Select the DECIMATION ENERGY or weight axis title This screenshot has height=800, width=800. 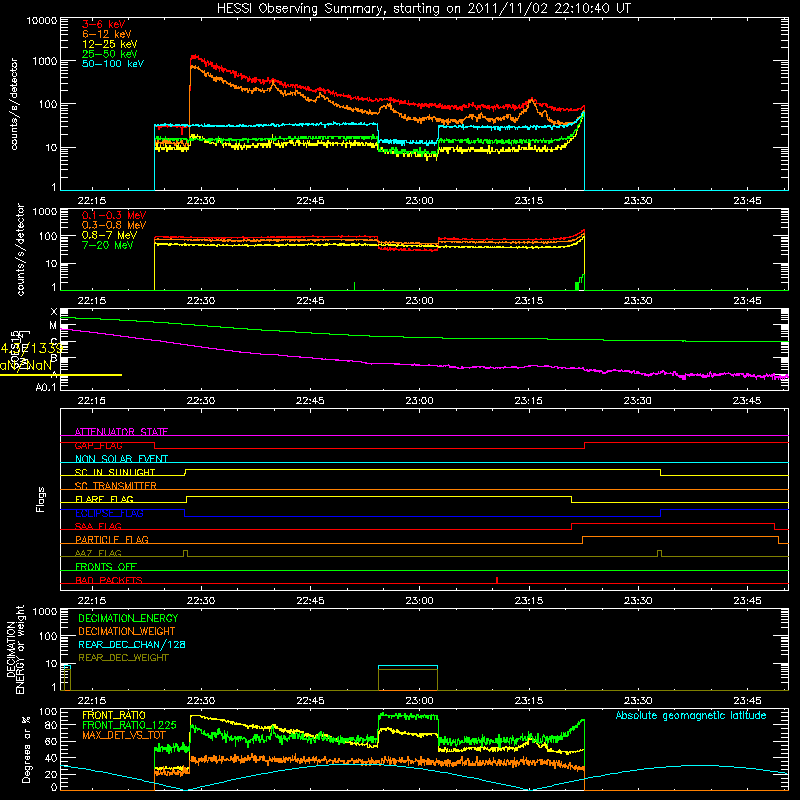tap(15, 649)
